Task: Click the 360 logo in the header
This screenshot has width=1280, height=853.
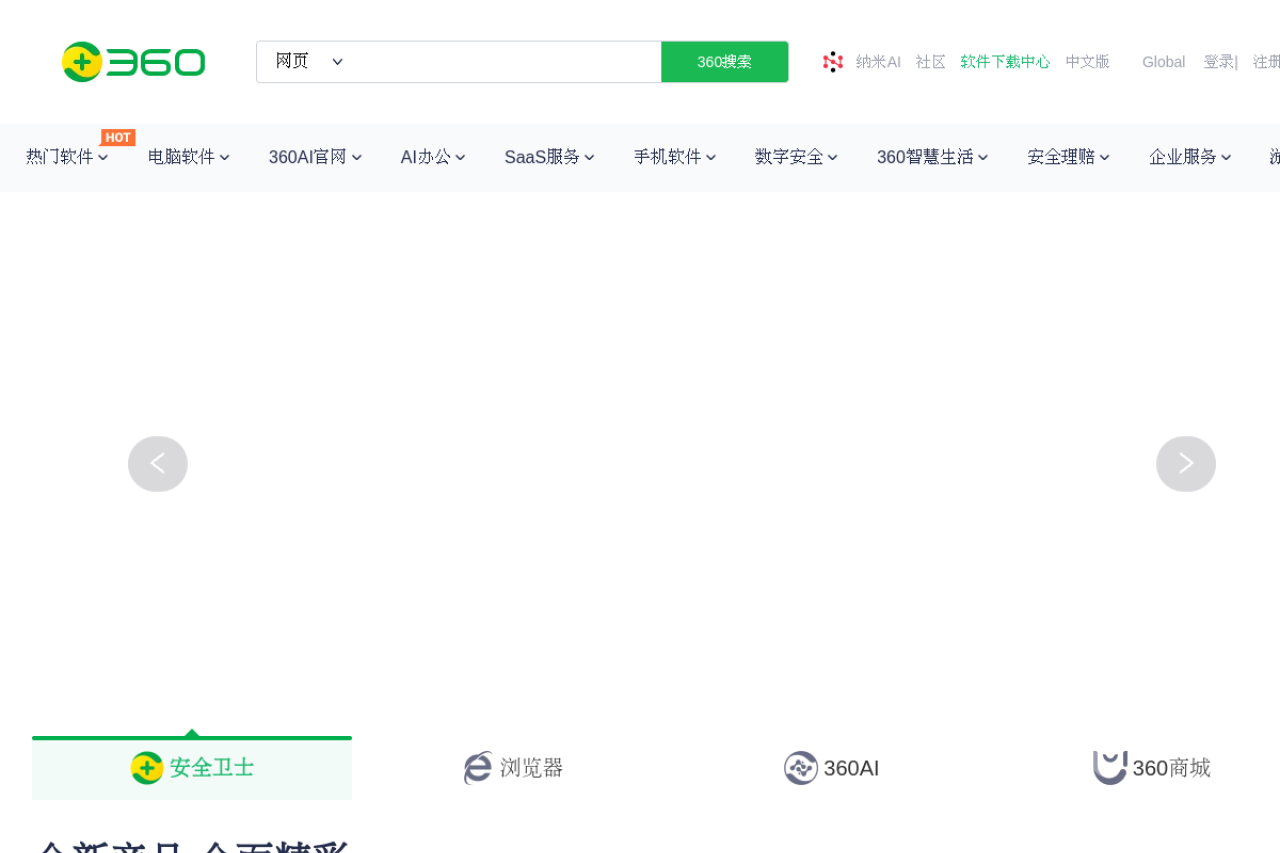Action: 133,62
